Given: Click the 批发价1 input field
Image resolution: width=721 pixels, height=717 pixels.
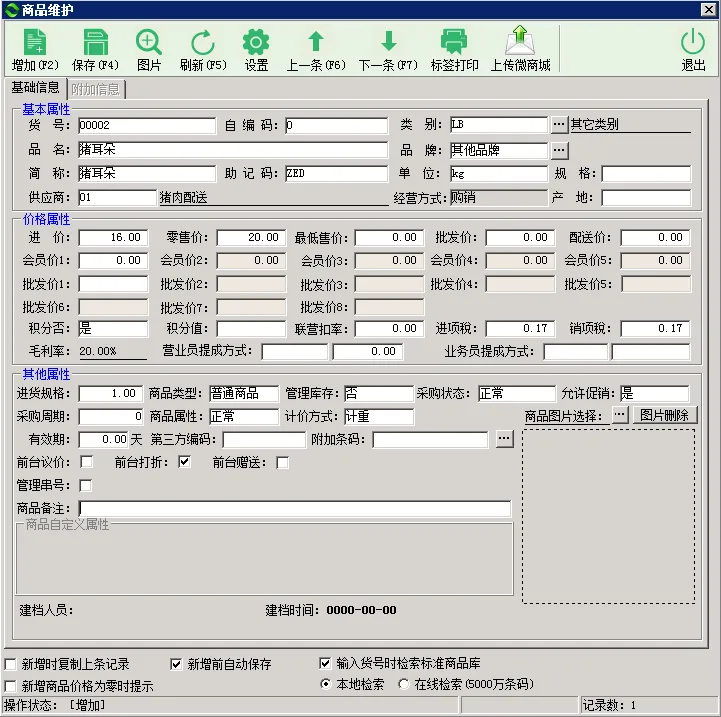Looking at the screenshot, I should coord(113,284).
